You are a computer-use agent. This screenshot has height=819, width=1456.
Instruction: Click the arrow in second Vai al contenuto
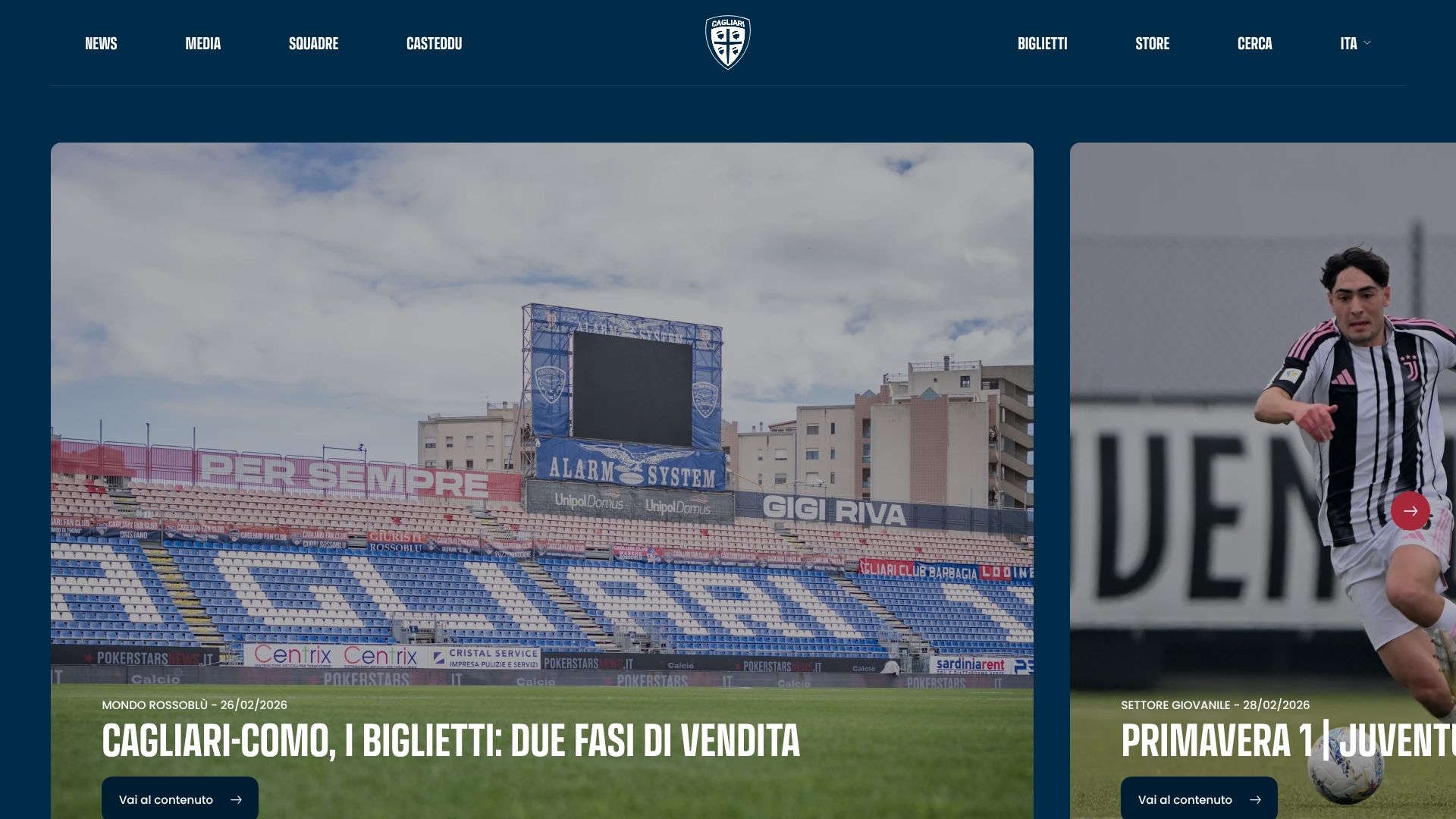1255,799
